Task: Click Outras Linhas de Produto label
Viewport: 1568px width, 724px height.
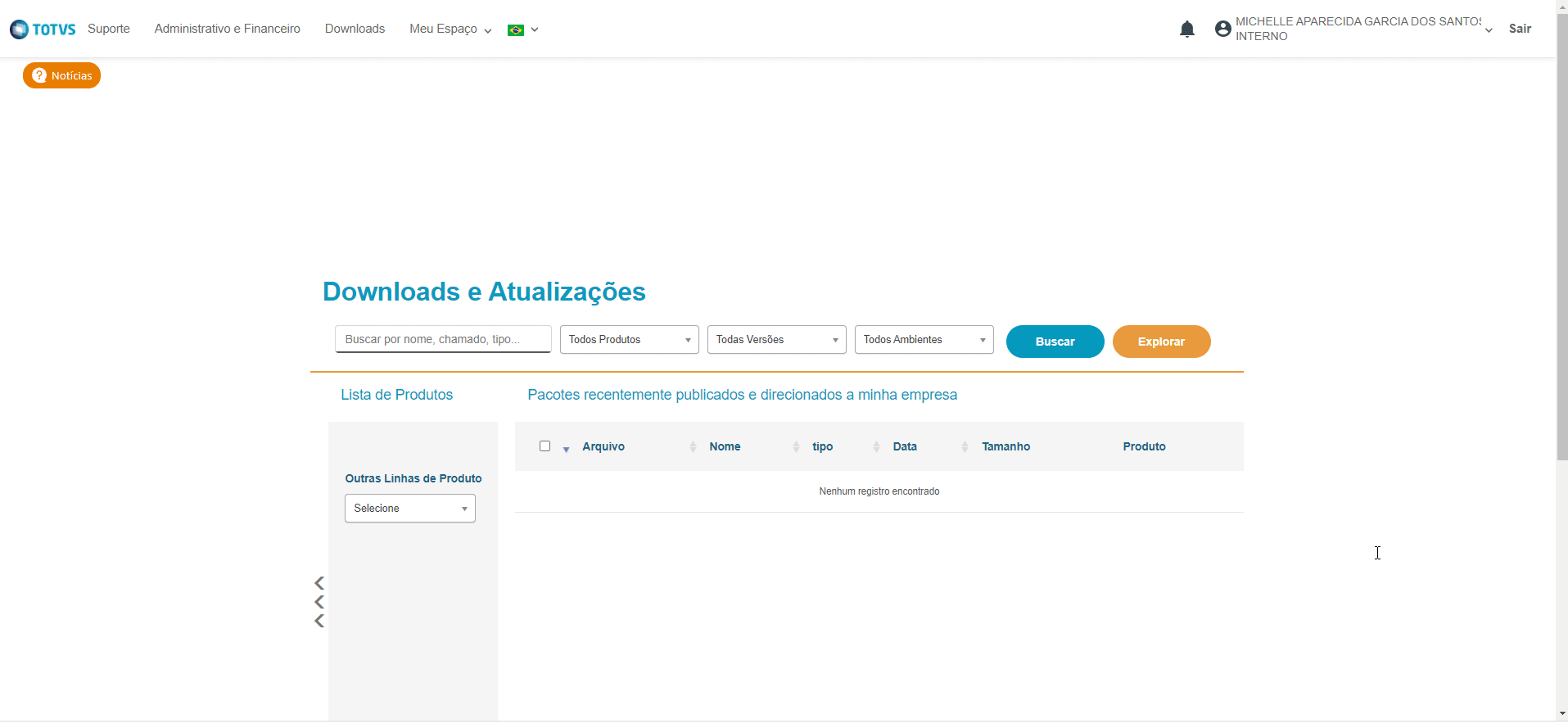Action: click(x=413, y=478)
